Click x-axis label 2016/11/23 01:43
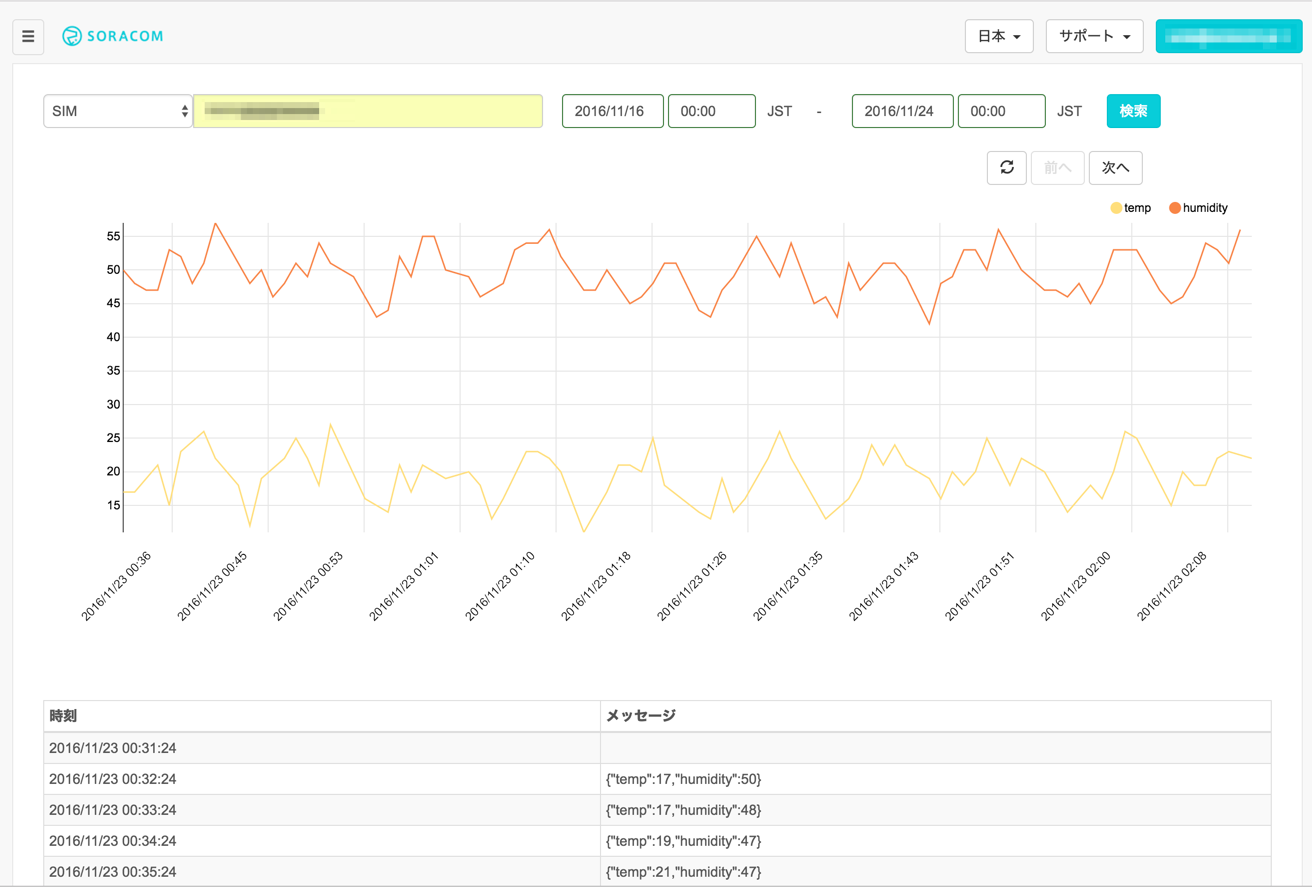1312x887 pixels. (884, 585)
